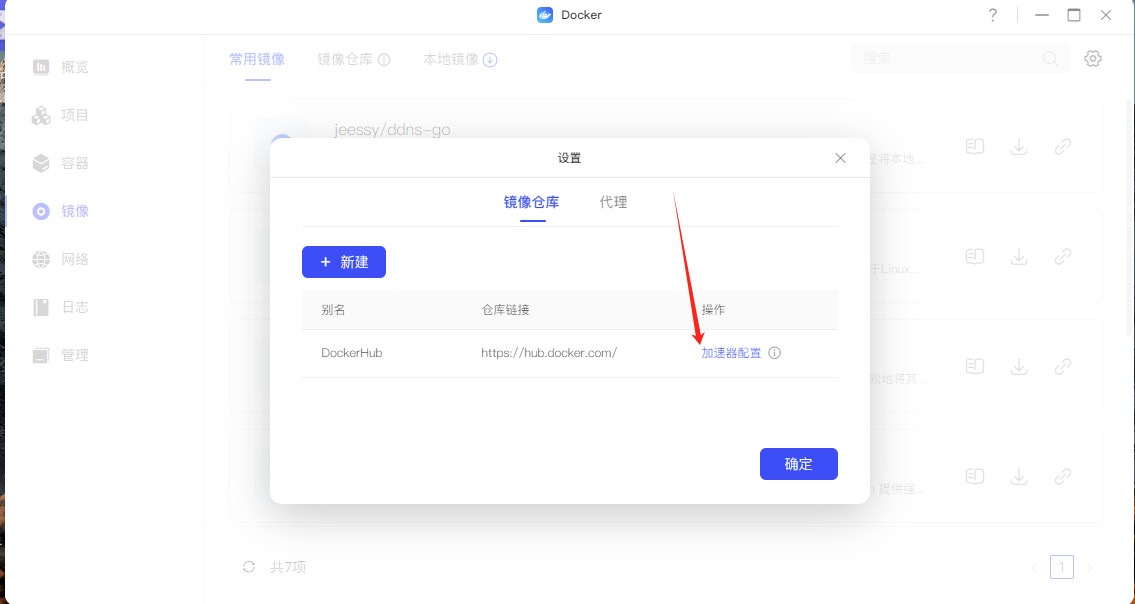
Task: Click the download icon in the 提供强 row
Action: pyautogui.click(x=1019, y=477)
